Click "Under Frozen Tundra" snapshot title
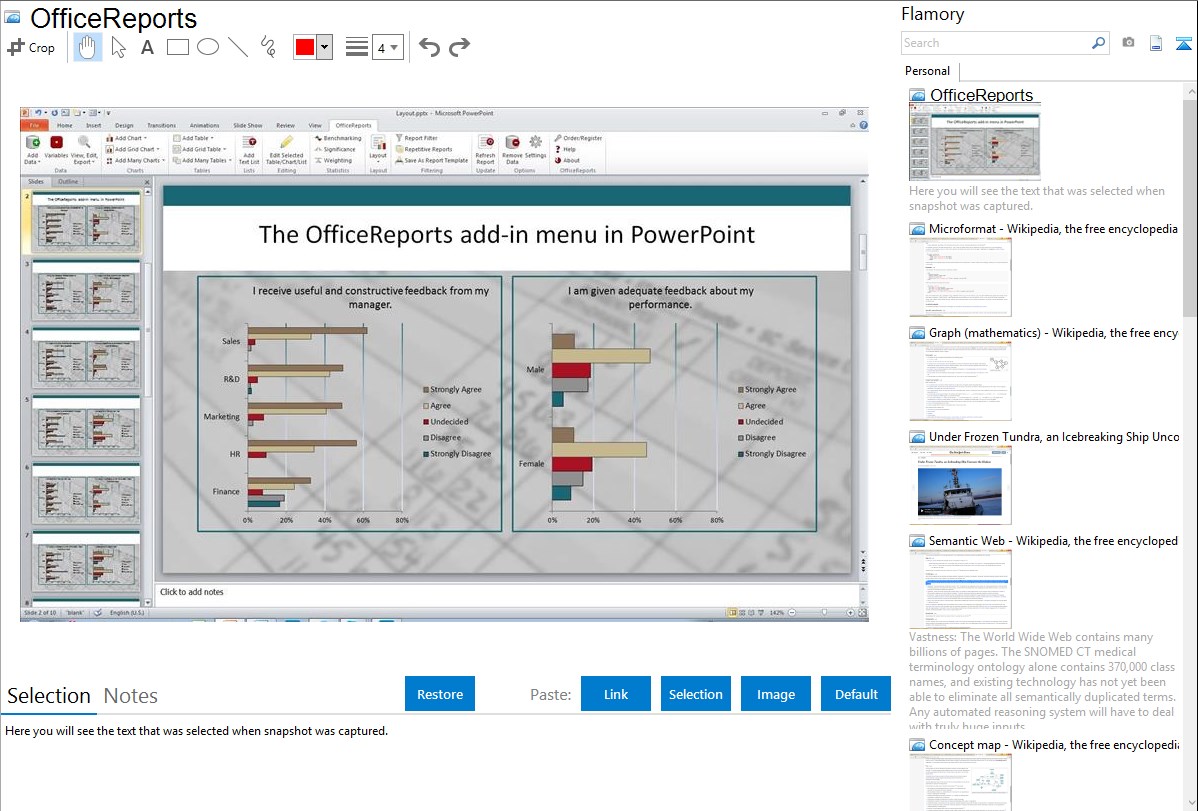This screenshot has width=1198, height=811. click(x=1054, y=437)
